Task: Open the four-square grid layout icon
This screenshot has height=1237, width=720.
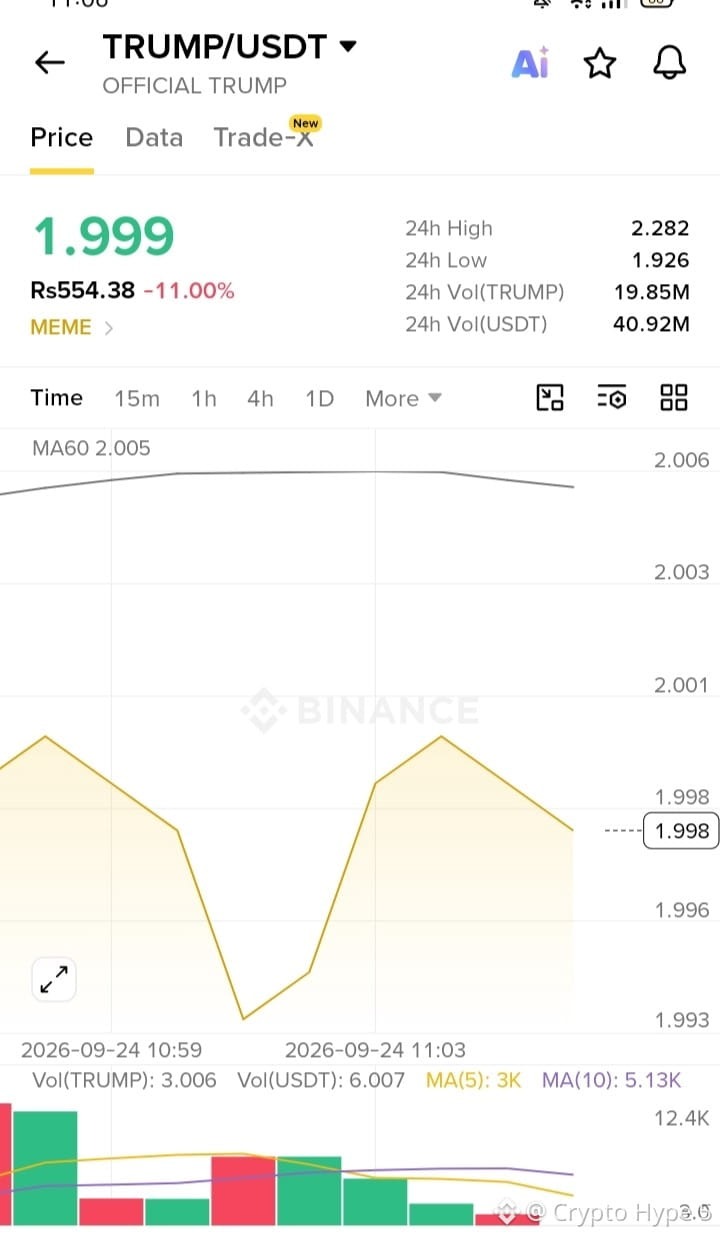Action: (674, 398)
